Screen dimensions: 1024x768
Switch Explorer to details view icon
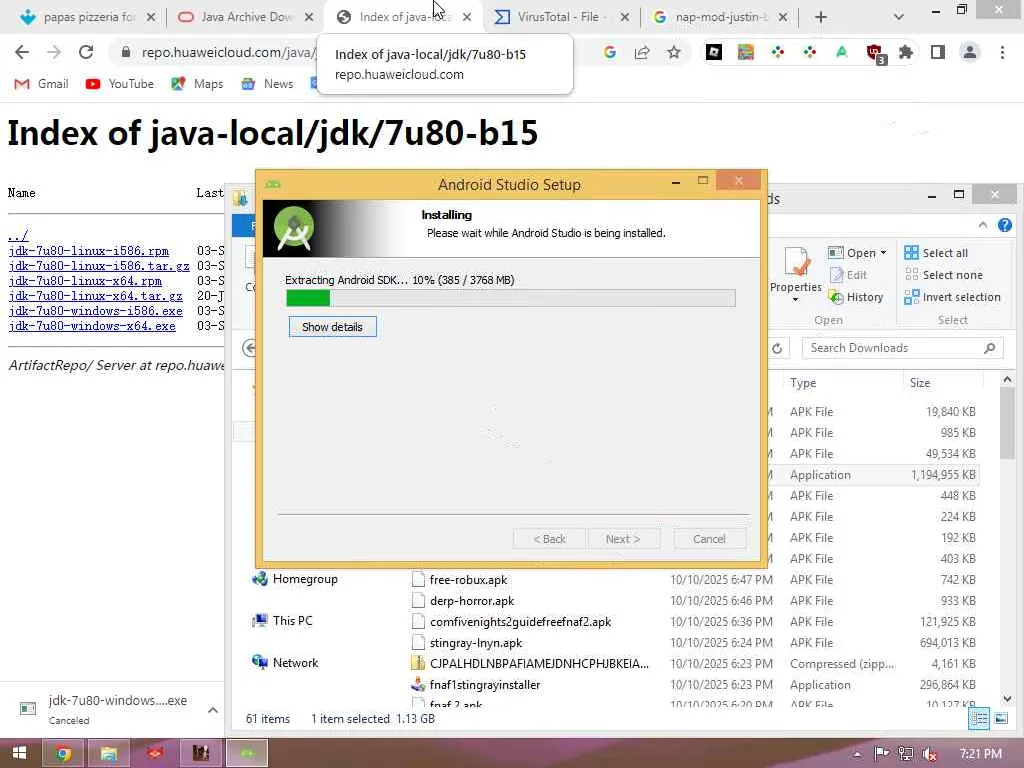(979, 719)
